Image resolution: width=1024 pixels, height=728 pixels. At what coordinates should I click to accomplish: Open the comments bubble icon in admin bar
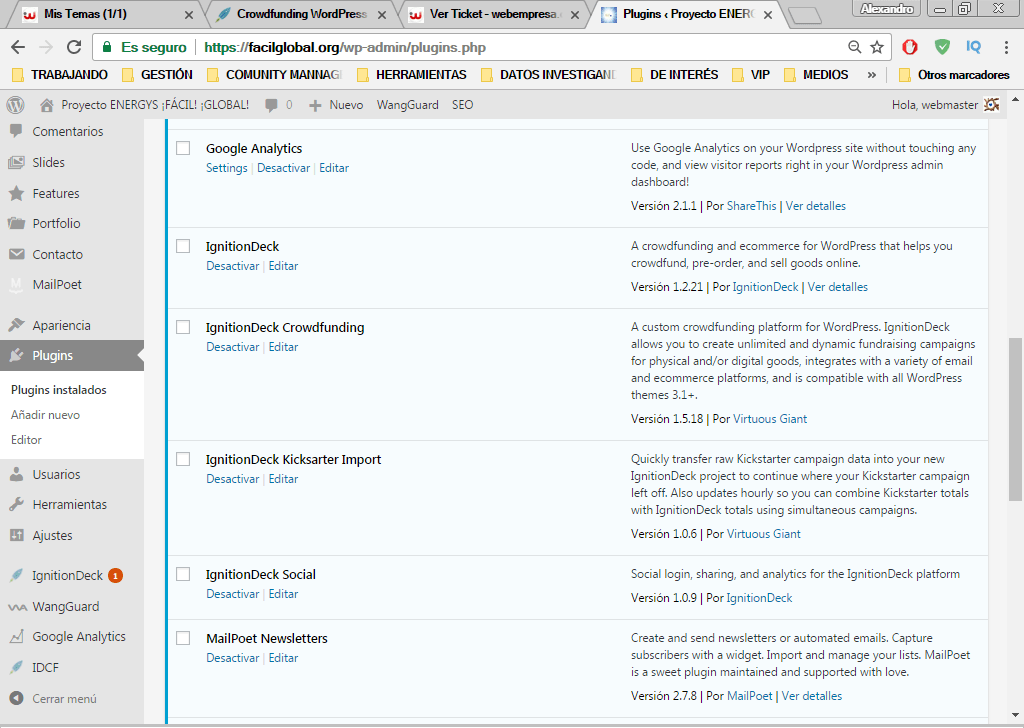pos(271,105)
